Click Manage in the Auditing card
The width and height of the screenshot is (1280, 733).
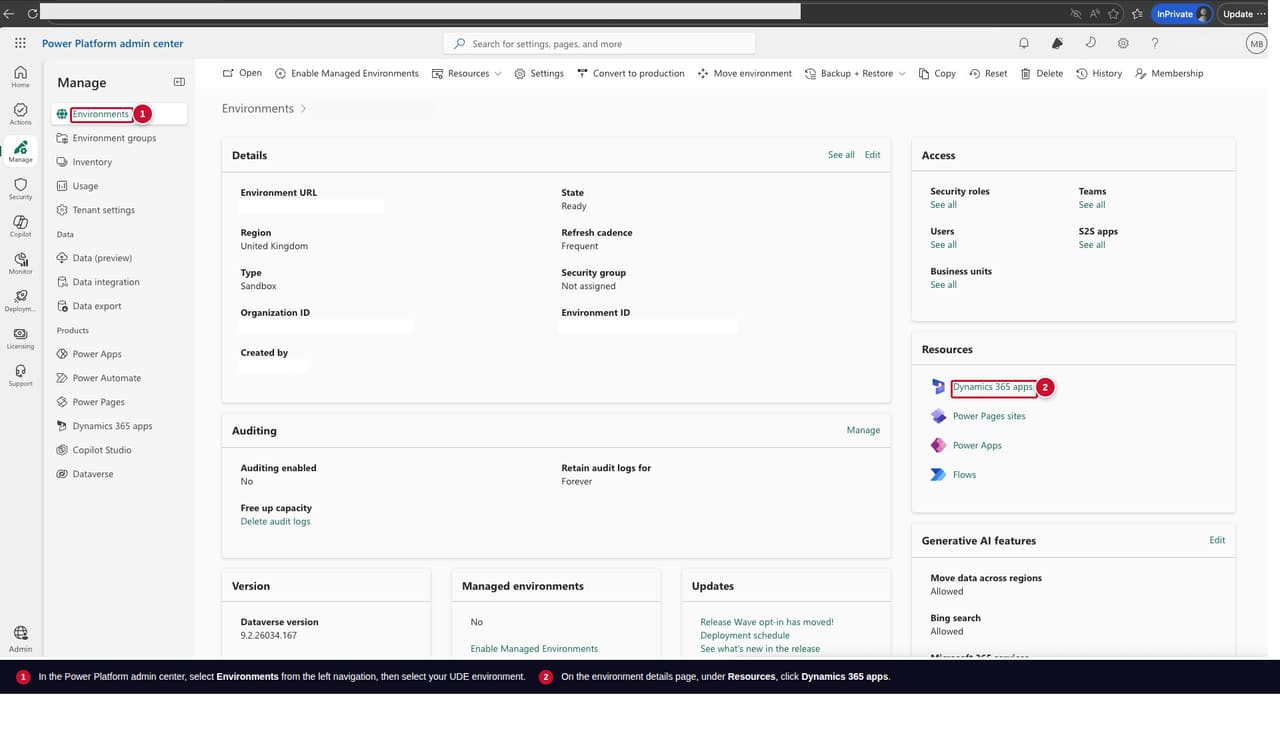tap(863, 430)
